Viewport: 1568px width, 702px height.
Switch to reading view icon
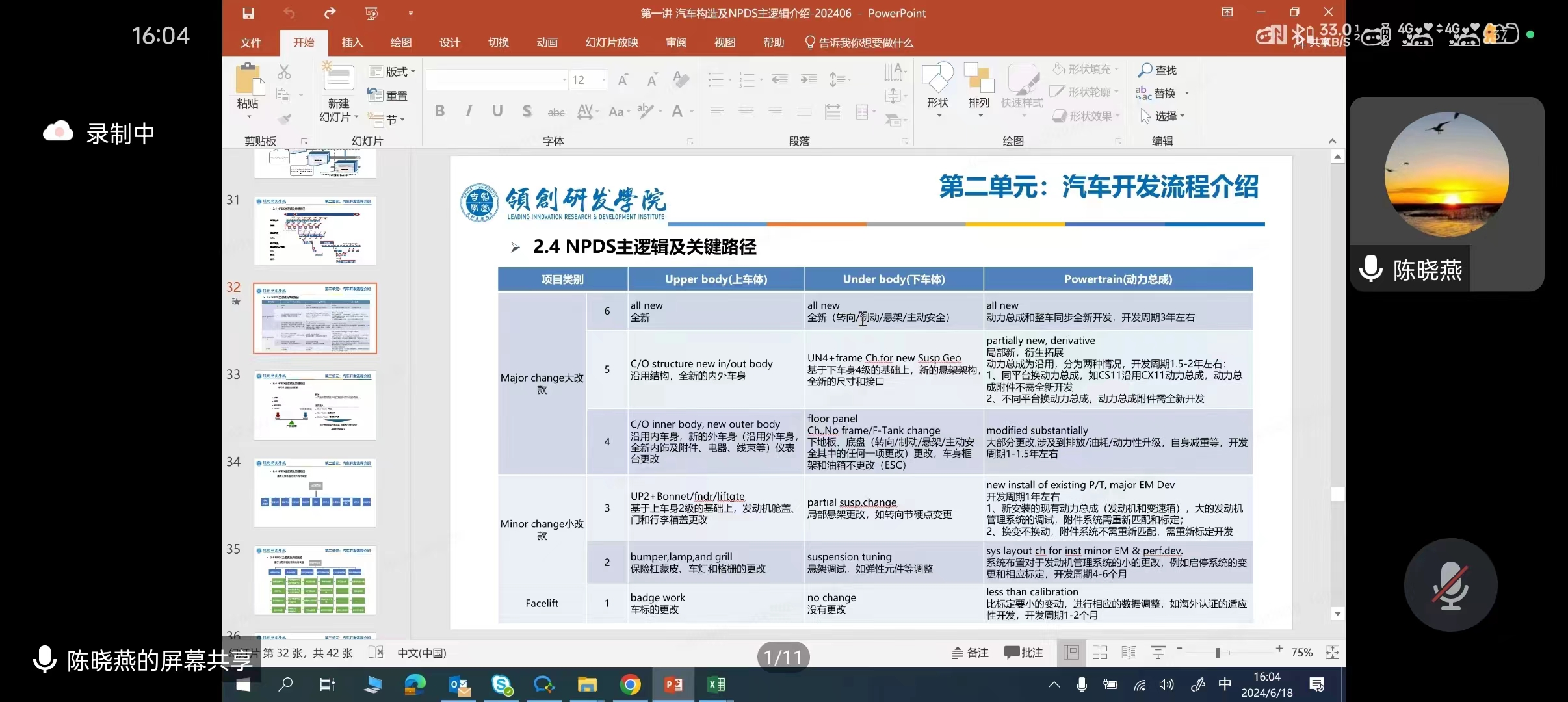[x=1129, y=653]
